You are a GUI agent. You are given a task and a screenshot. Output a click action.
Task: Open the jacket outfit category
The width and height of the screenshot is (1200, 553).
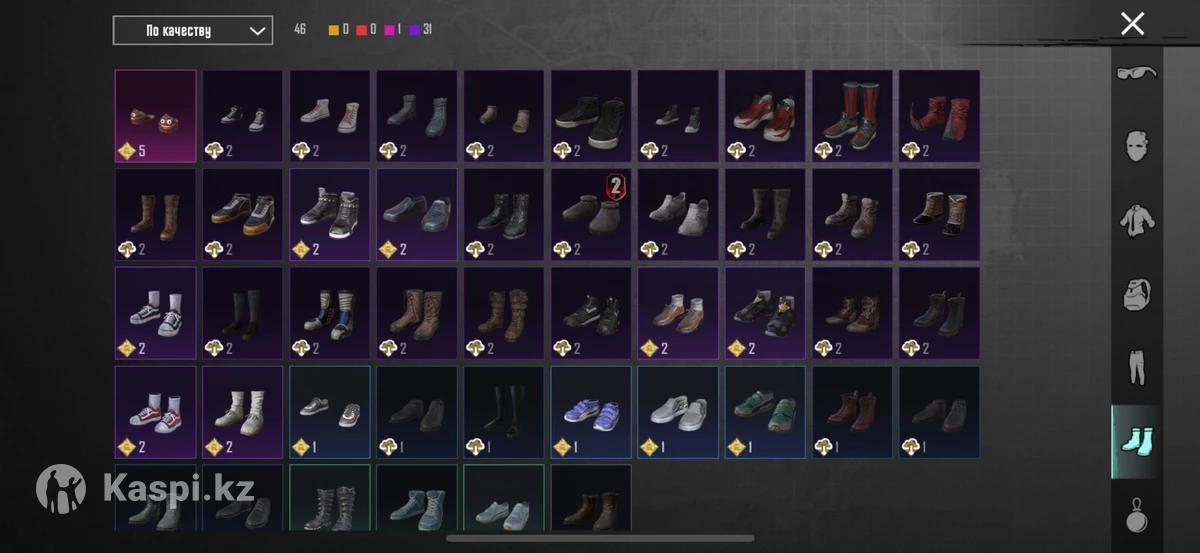point(1136,220)
